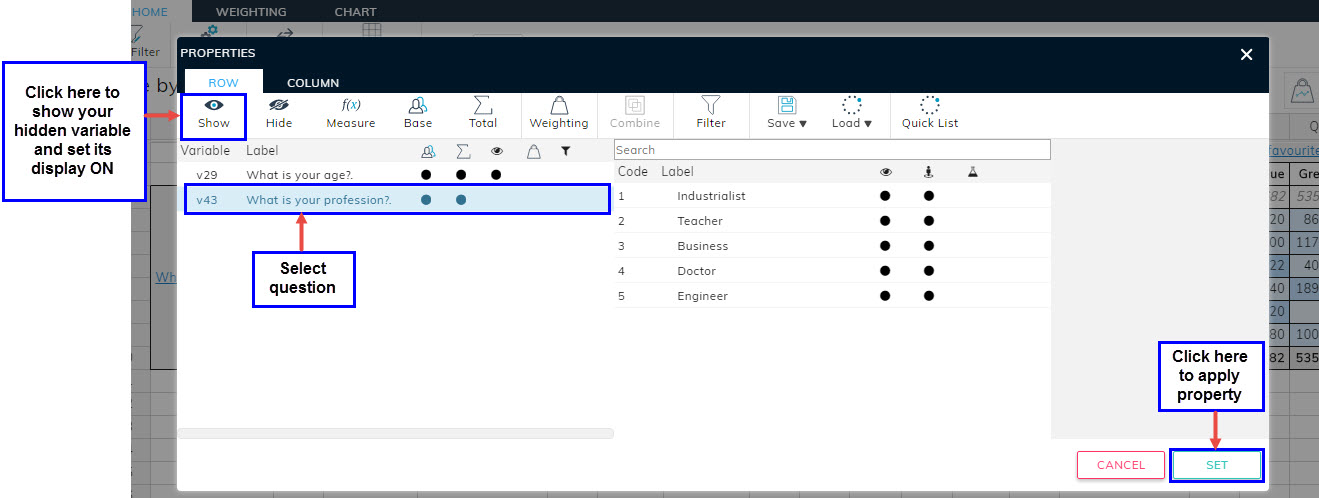Toggle base dot for v29 age variable
Viewport: 1319px width, 498px height.
point(426,175)
